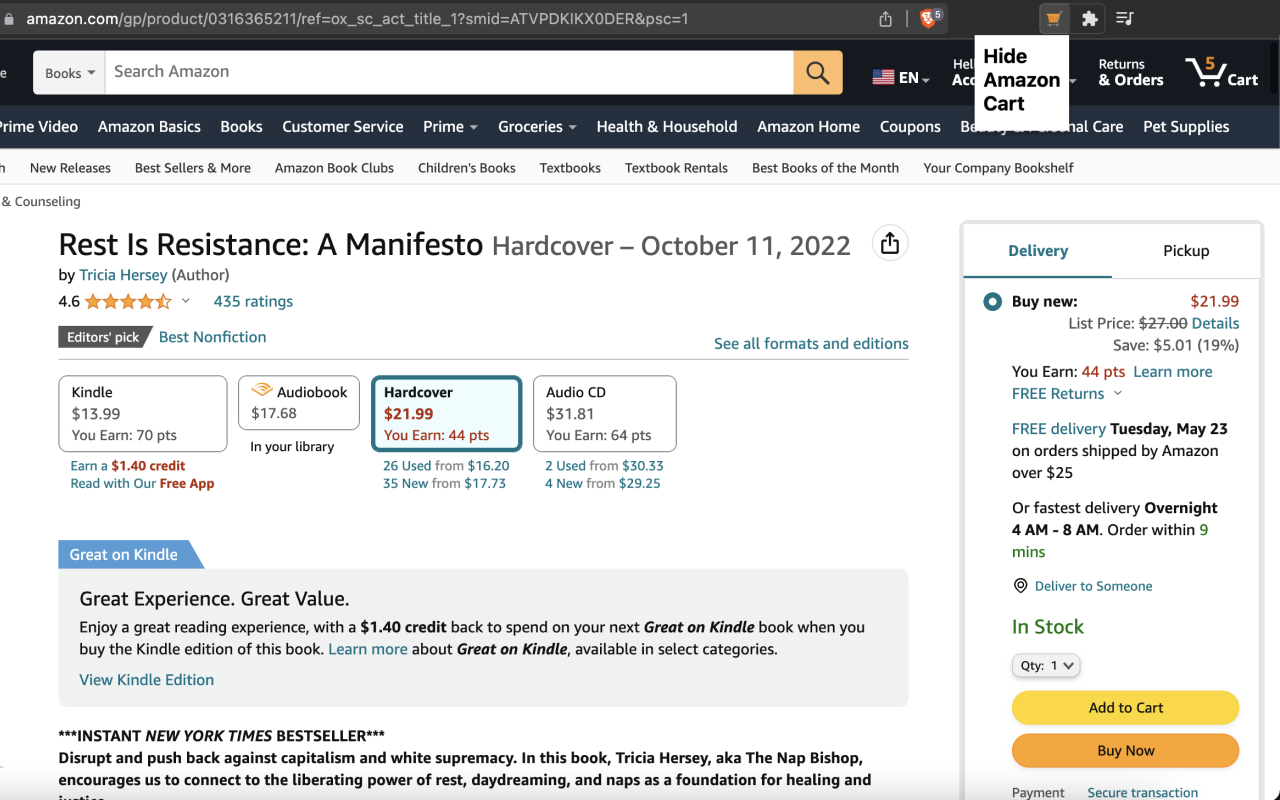Click the page share icon in the address bar
This screenshot has height=800, width=1280.
click(x=884, y=18)
